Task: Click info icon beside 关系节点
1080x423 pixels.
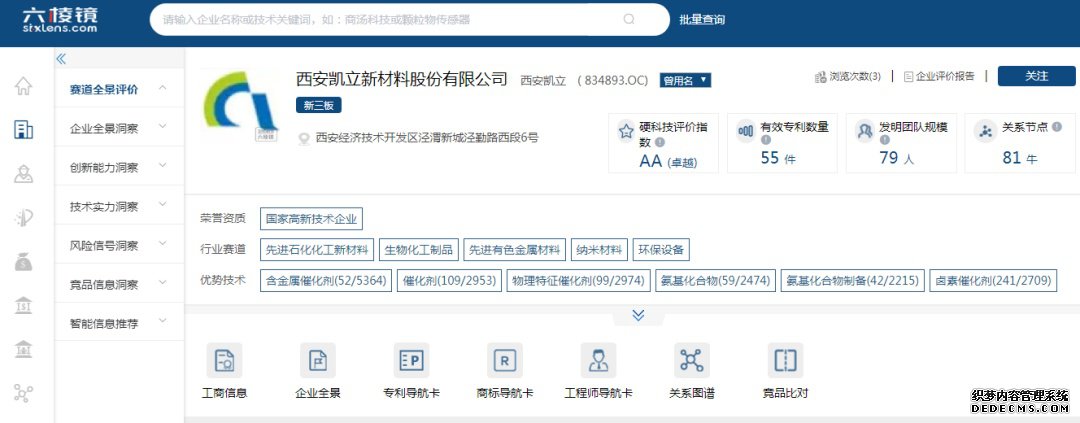Action: tap(1057, 127)
